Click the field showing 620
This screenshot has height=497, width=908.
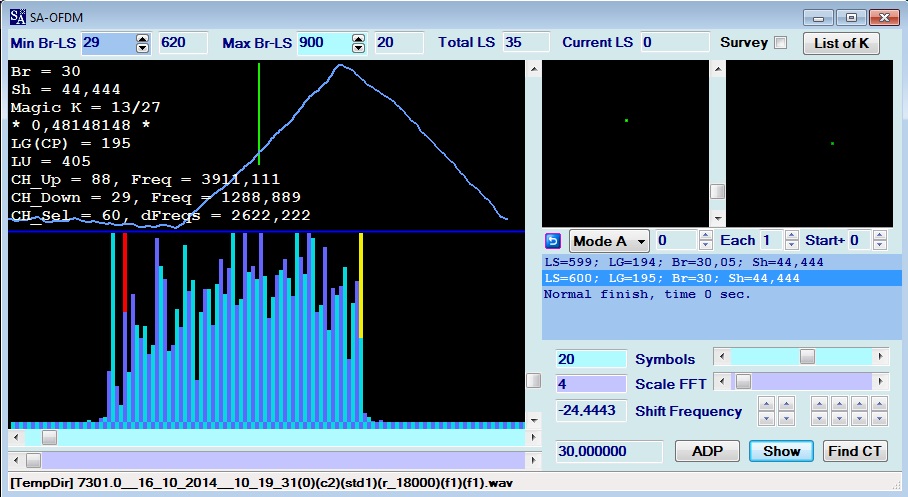click(x=183, y=43)
